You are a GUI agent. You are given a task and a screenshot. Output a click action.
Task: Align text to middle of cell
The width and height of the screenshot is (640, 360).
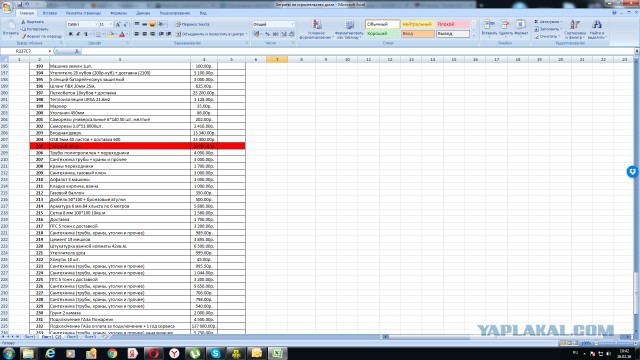coord(144,24)
